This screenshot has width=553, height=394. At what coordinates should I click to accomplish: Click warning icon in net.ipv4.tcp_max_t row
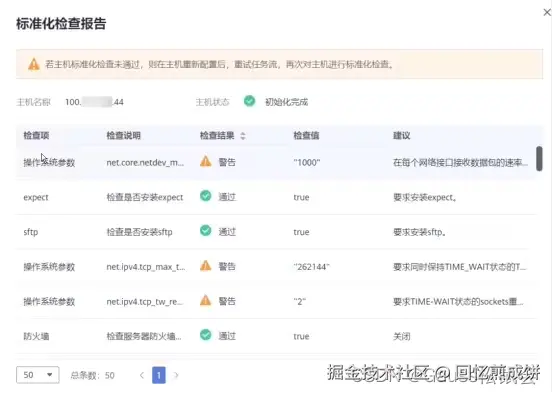206,266
